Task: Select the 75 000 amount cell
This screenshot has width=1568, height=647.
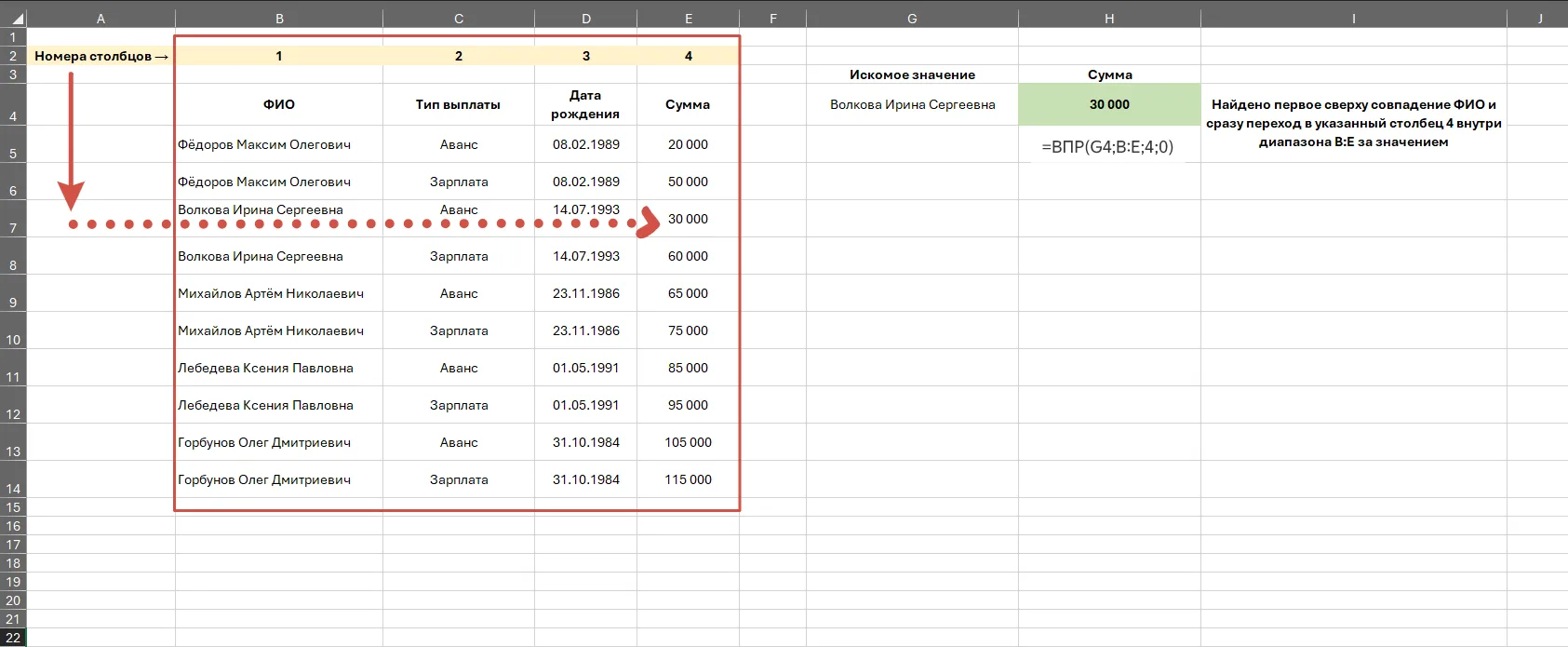Action: [x=689, y=330]
